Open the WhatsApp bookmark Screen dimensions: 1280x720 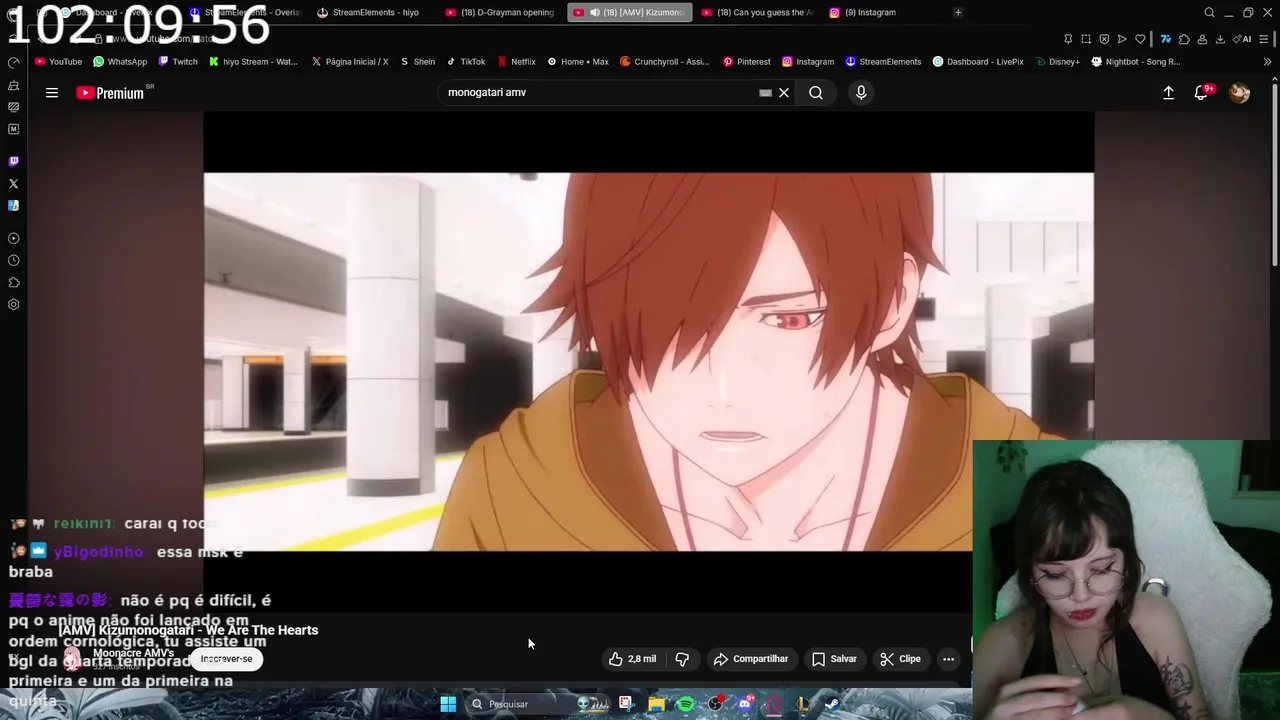(x=119, y=62)
